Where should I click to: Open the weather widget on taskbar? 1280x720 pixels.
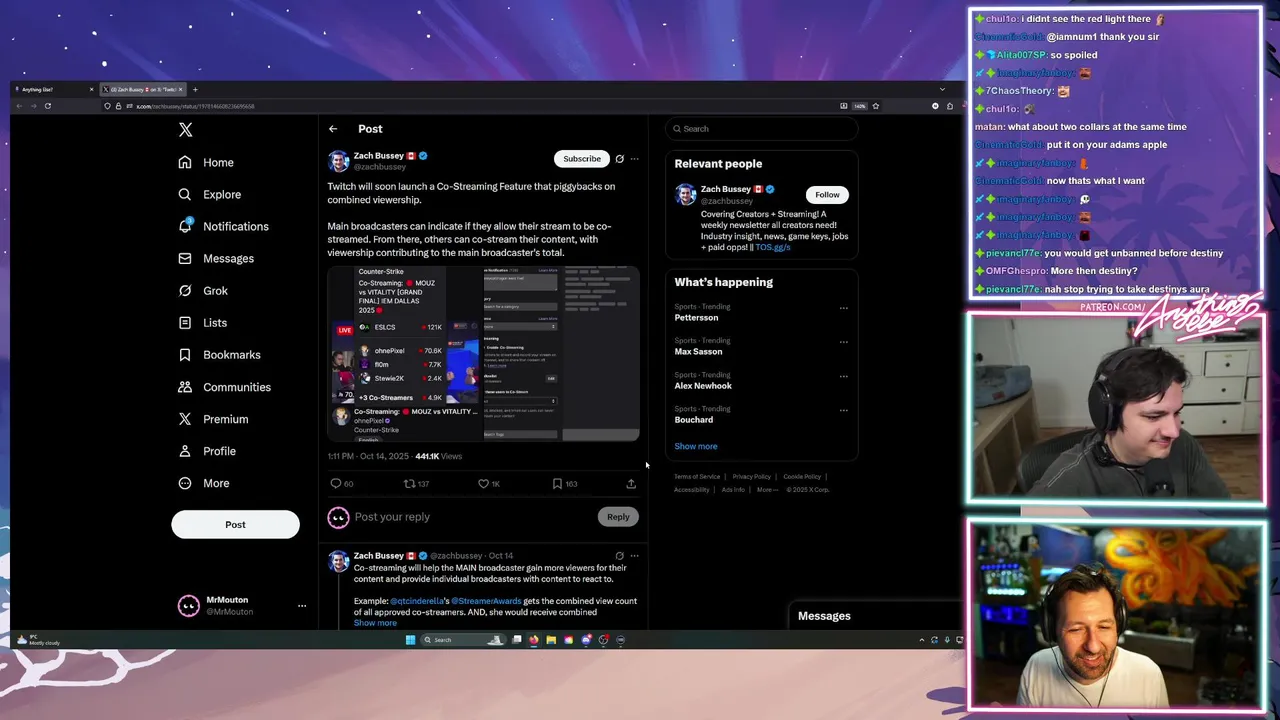pos(40,640)
